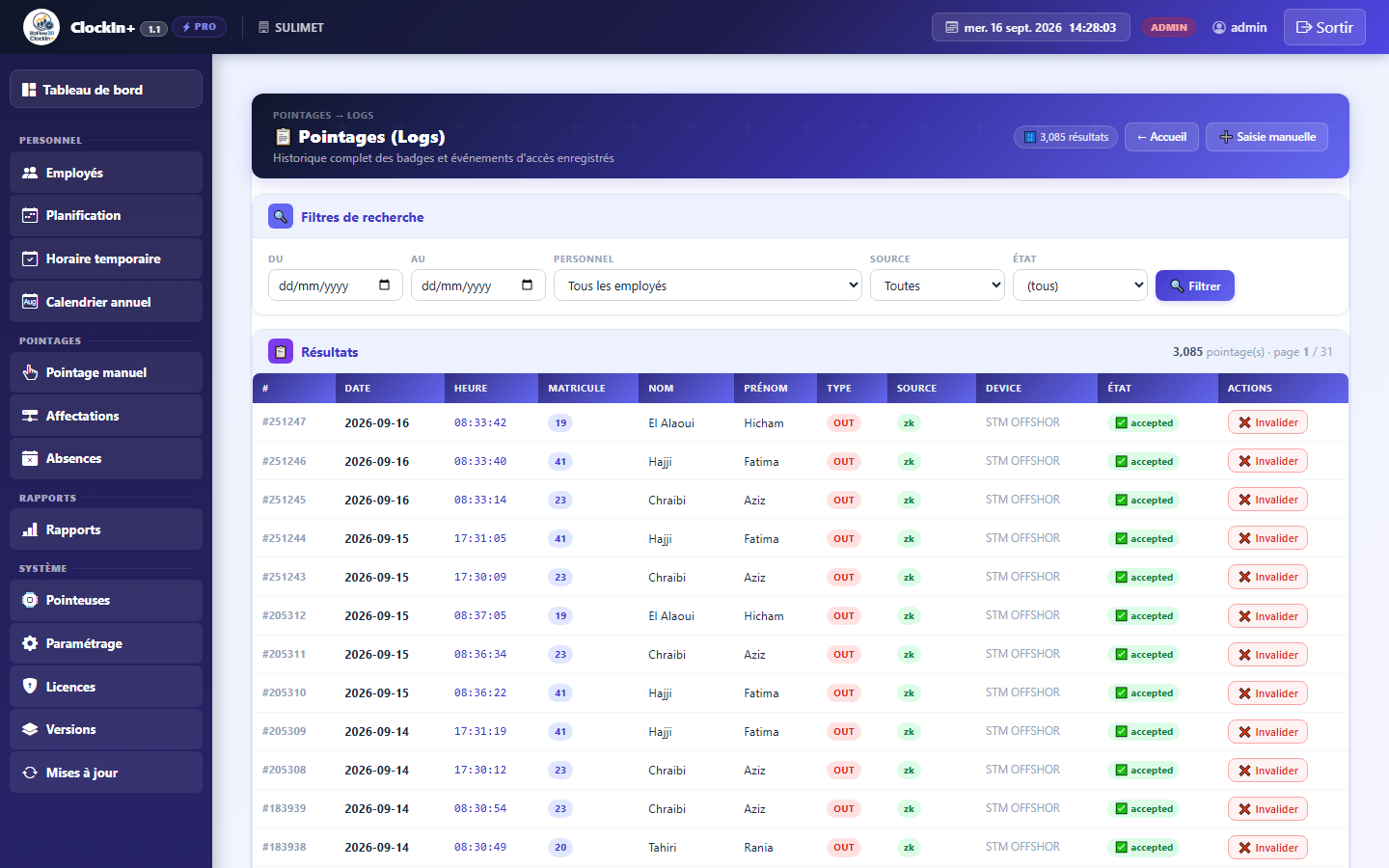Click the OUT type badge in row #251245
The width and height of the screenshot is (1389, 868).
coord(844,500)
